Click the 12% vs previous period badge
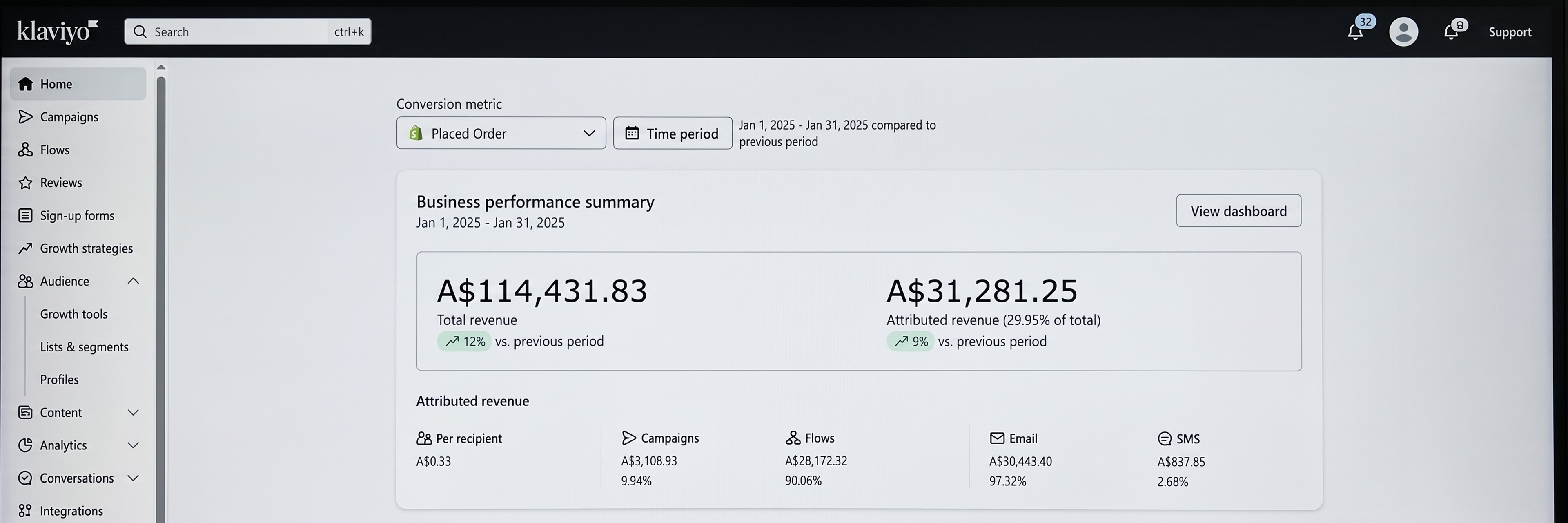This screenshot has width=1568, height=523. (x=464, y=342)
